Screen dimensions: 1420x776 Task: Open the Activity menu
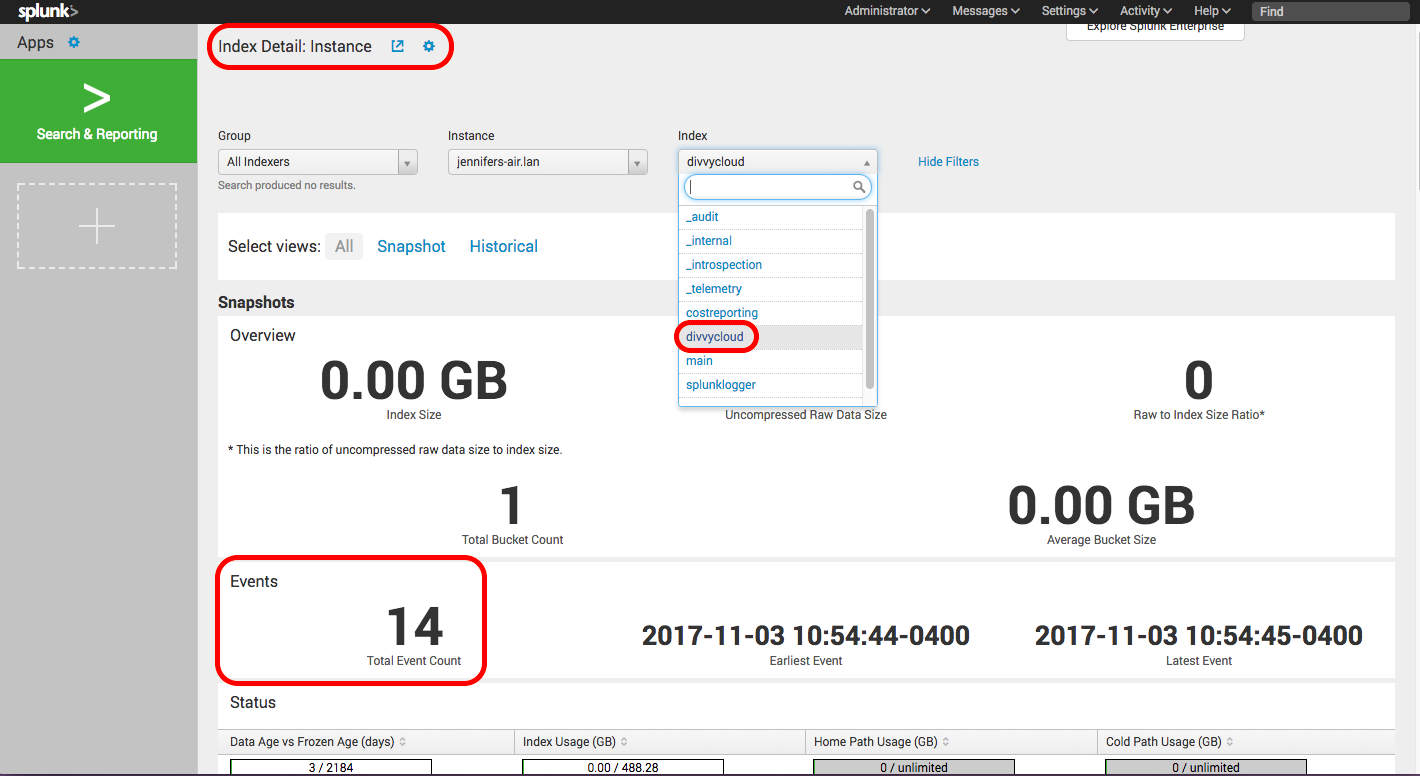(1146, 11)
